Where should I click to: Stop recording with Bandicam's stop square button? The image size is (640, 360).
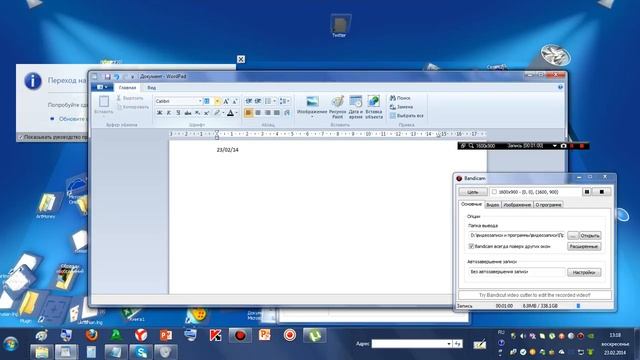[602, 191]
